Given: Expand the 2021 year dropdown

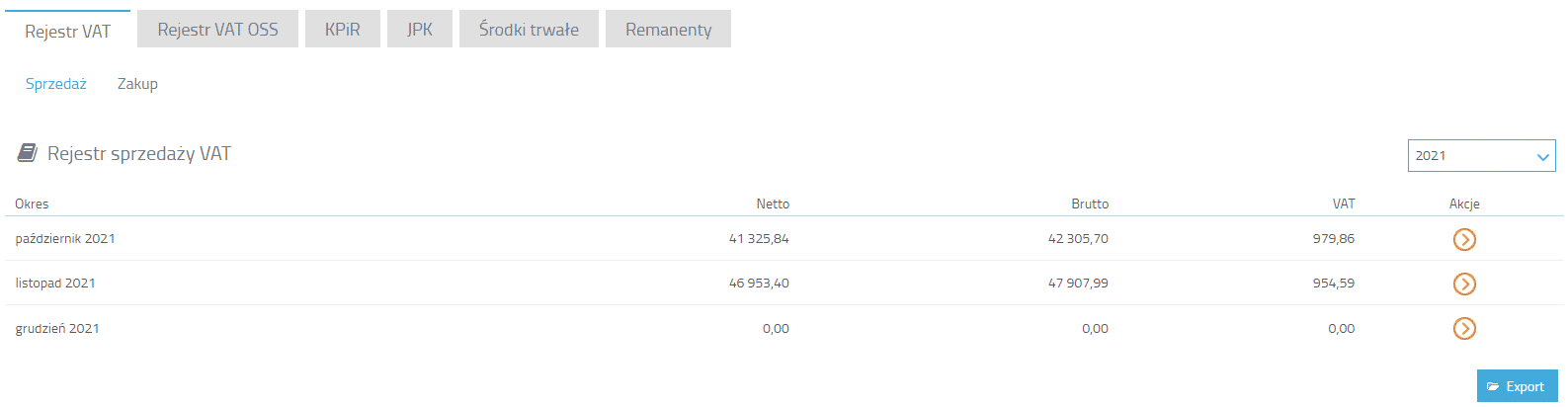Looking at the screenshot, I should click(1481, 156).
